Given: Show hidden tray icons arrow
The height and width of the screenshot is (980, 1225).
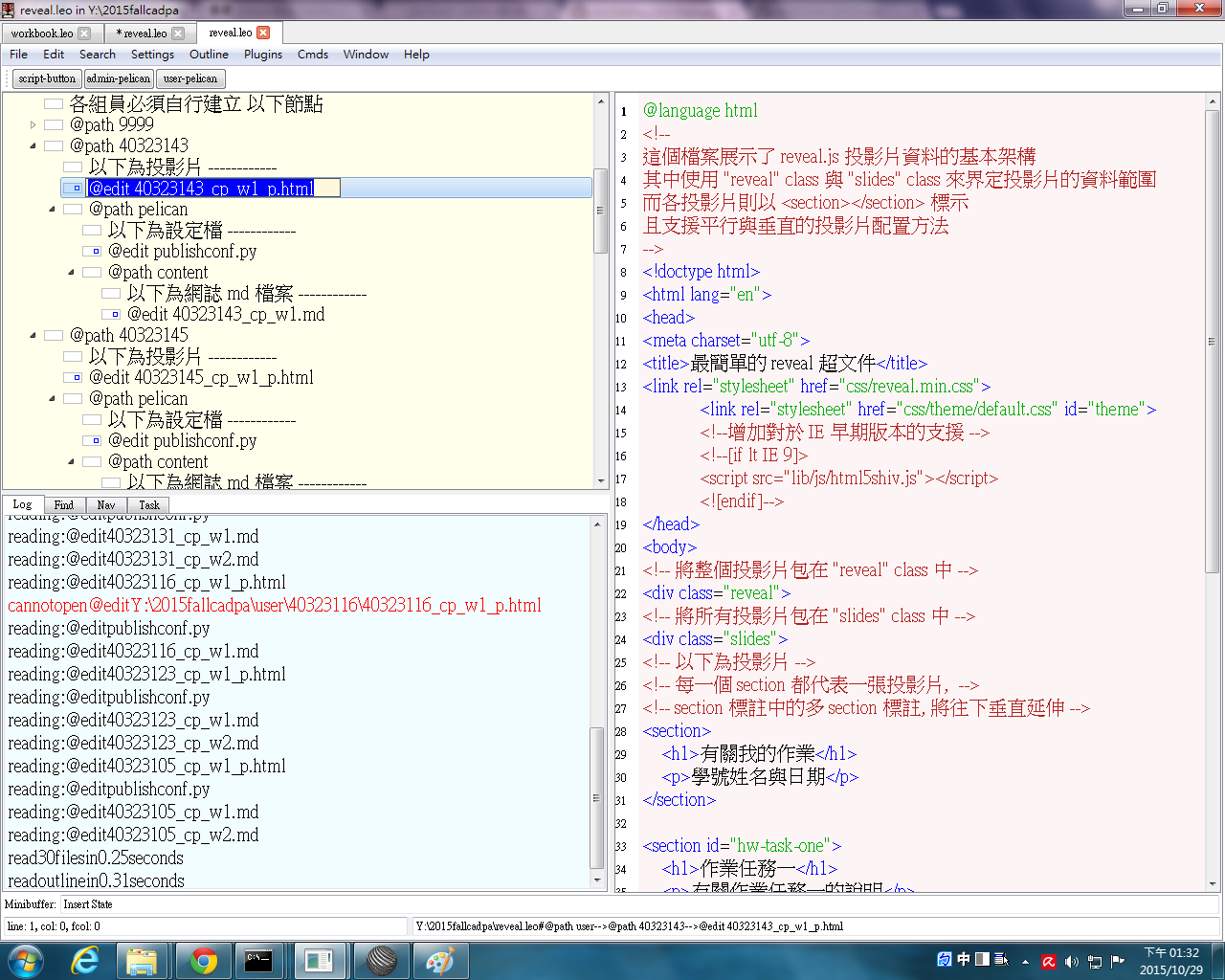Looking at the screenshot, I should point(1025,961).
